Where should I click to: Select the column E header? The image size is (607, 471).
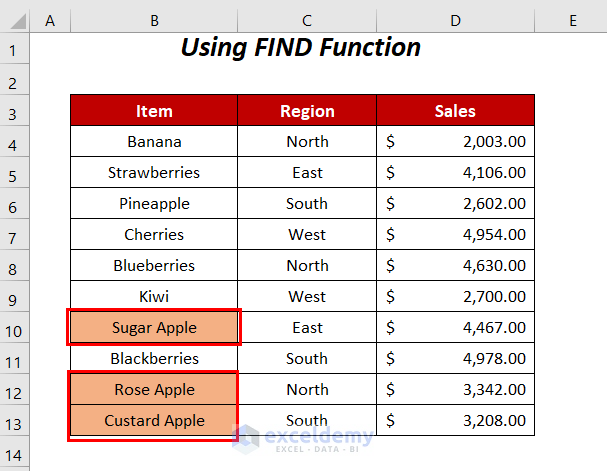pos(572,20)
